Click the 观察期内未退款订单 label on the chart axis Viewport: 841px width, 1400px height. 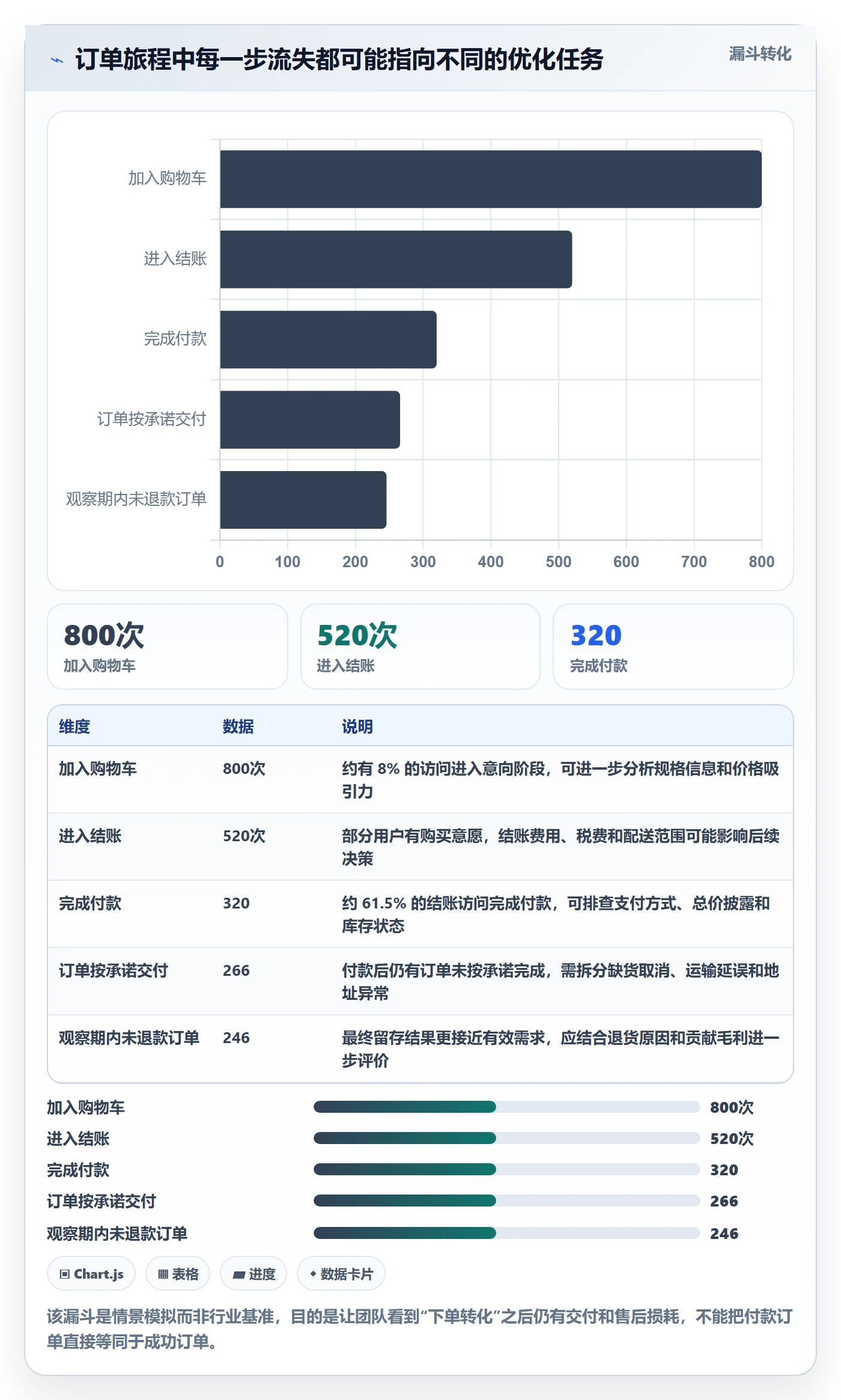136,499
